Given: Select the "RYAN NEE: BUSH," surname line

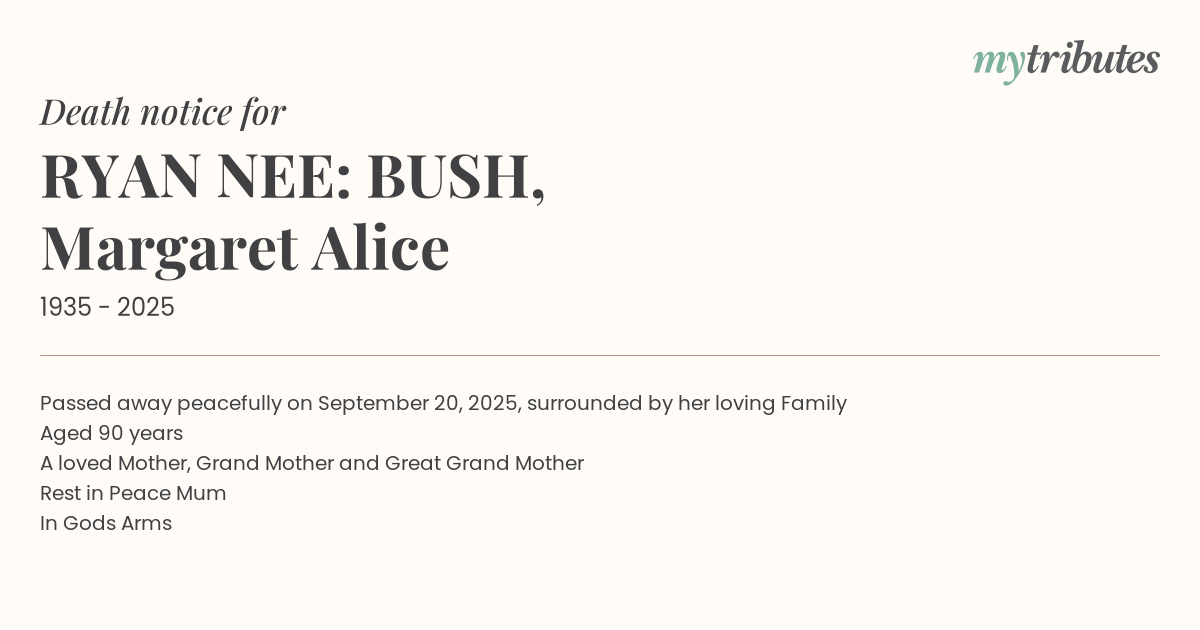Looking at the screenshot, I should point(293,176).
